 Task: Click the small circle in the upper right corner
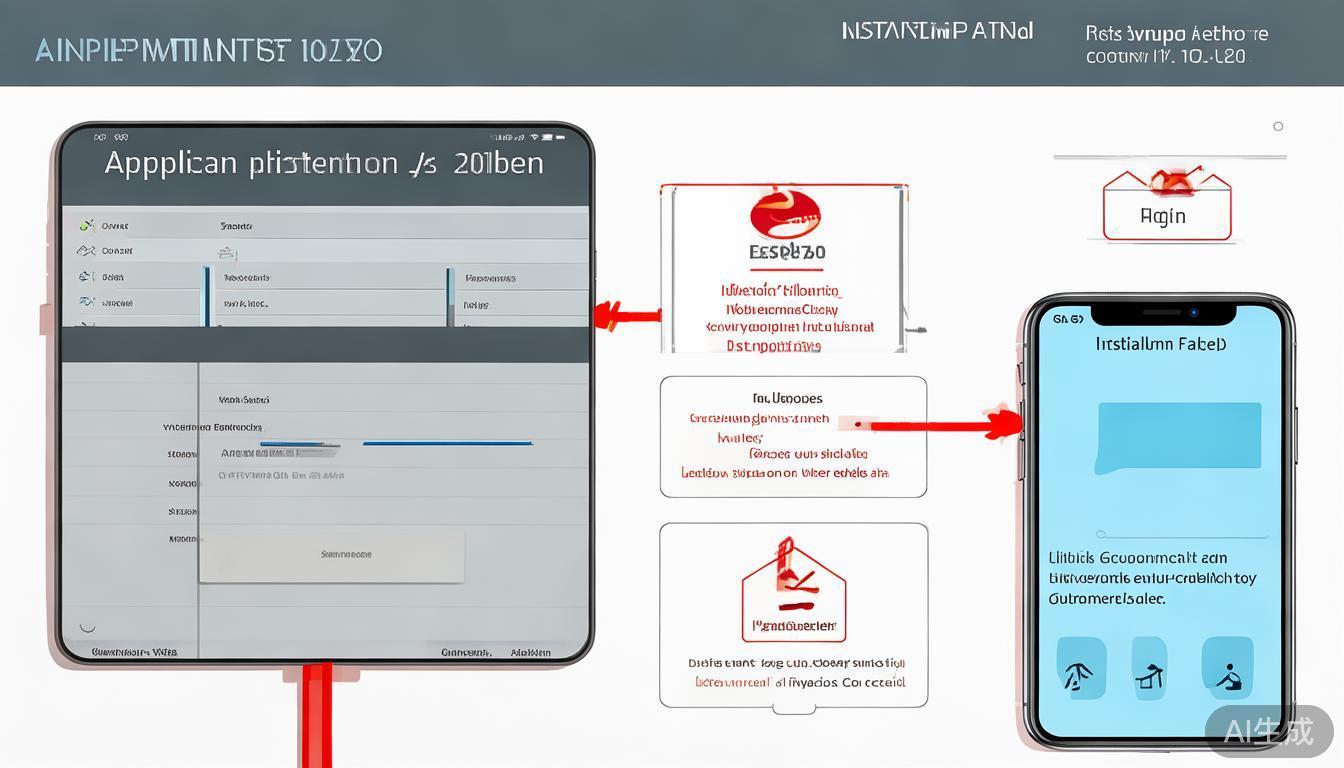pos(1278,126)
